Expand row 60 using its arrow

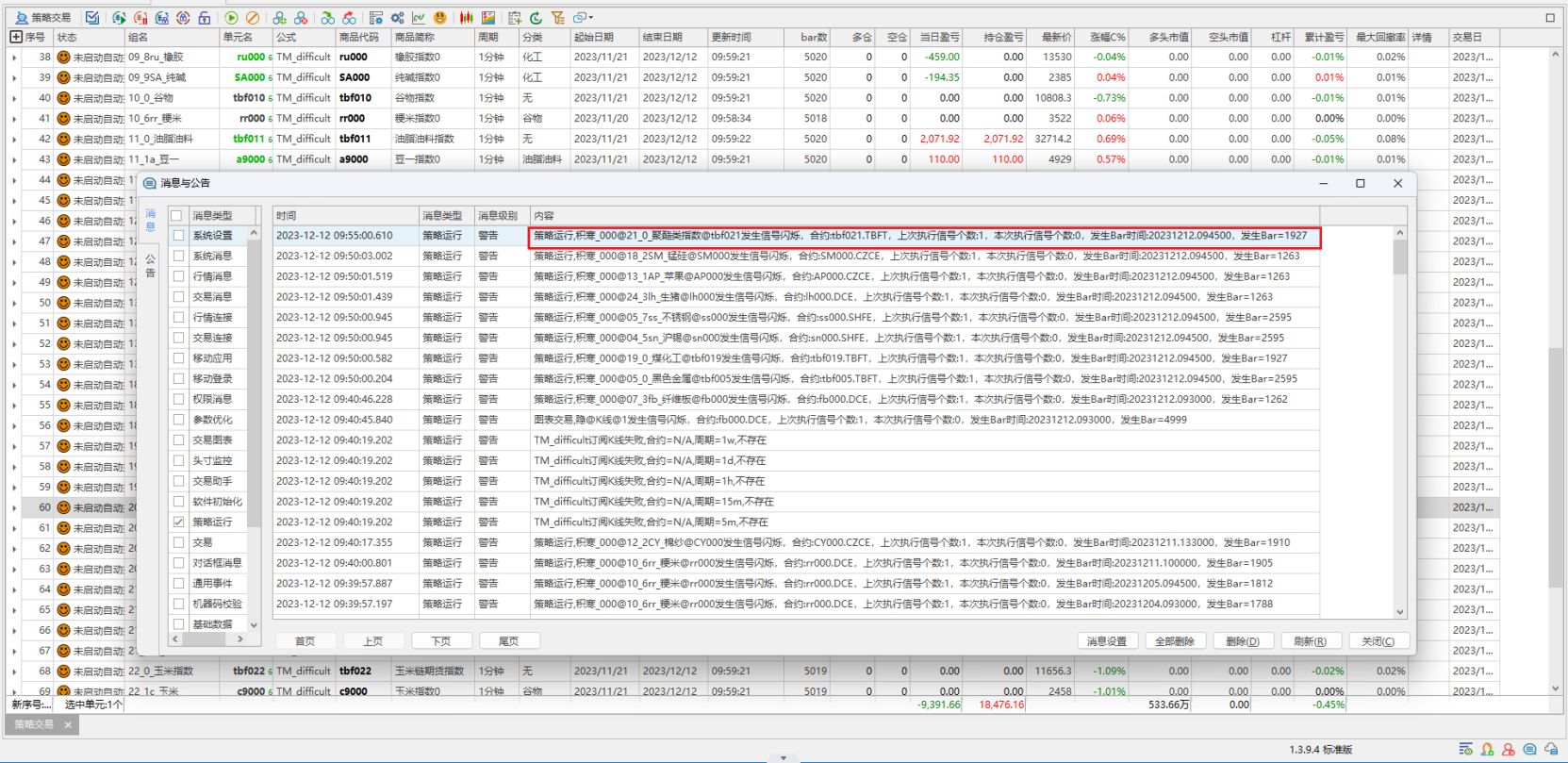pyautogui.click(x=14, y=507)
